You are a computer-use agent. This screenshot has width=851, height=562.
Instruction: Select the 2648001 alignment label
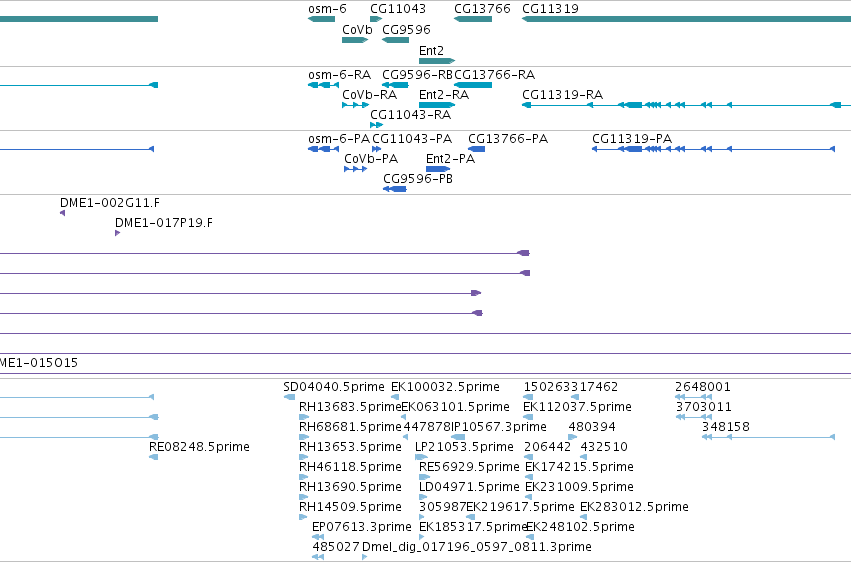pos(703,387)
